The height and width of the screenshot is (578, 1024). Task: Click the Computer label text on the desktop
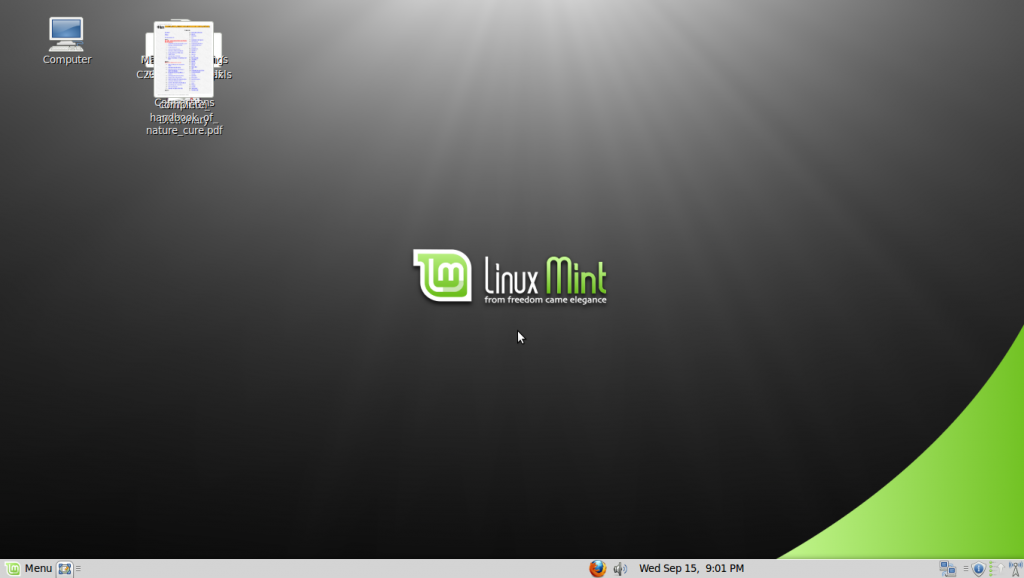tap(66, 59)
